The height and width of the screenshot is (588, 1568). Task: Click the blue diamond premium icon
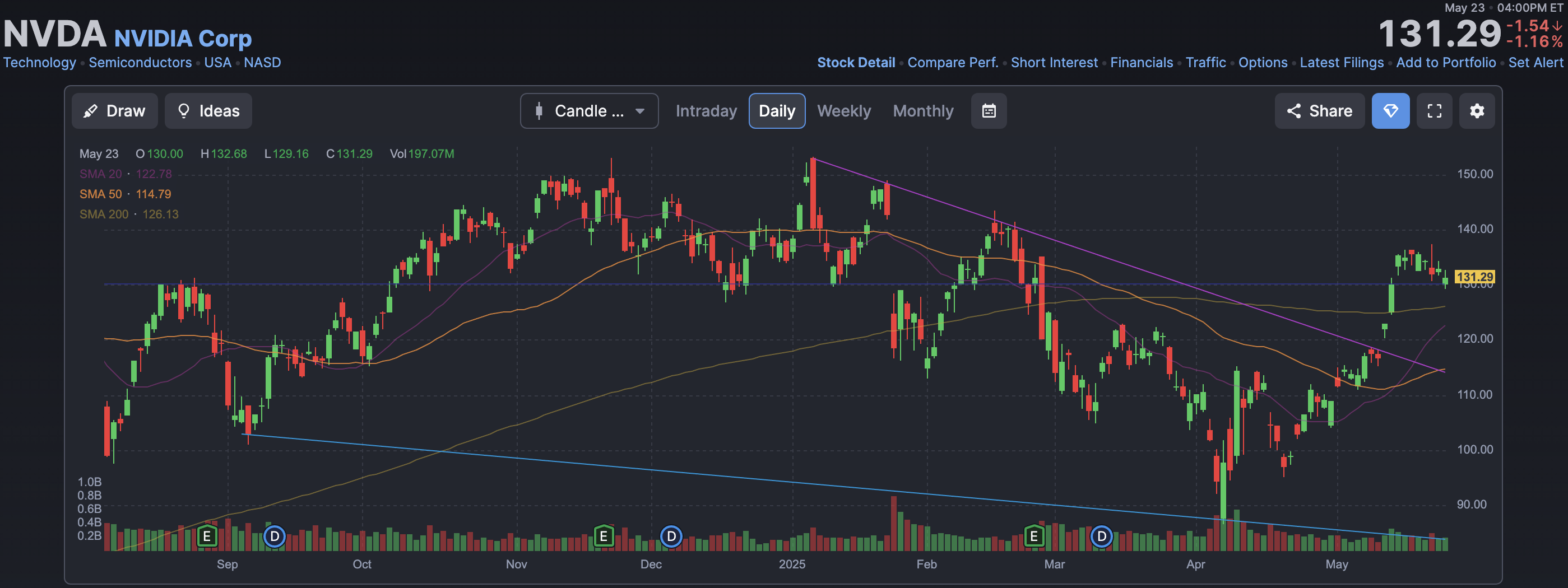pos(1390,111)
